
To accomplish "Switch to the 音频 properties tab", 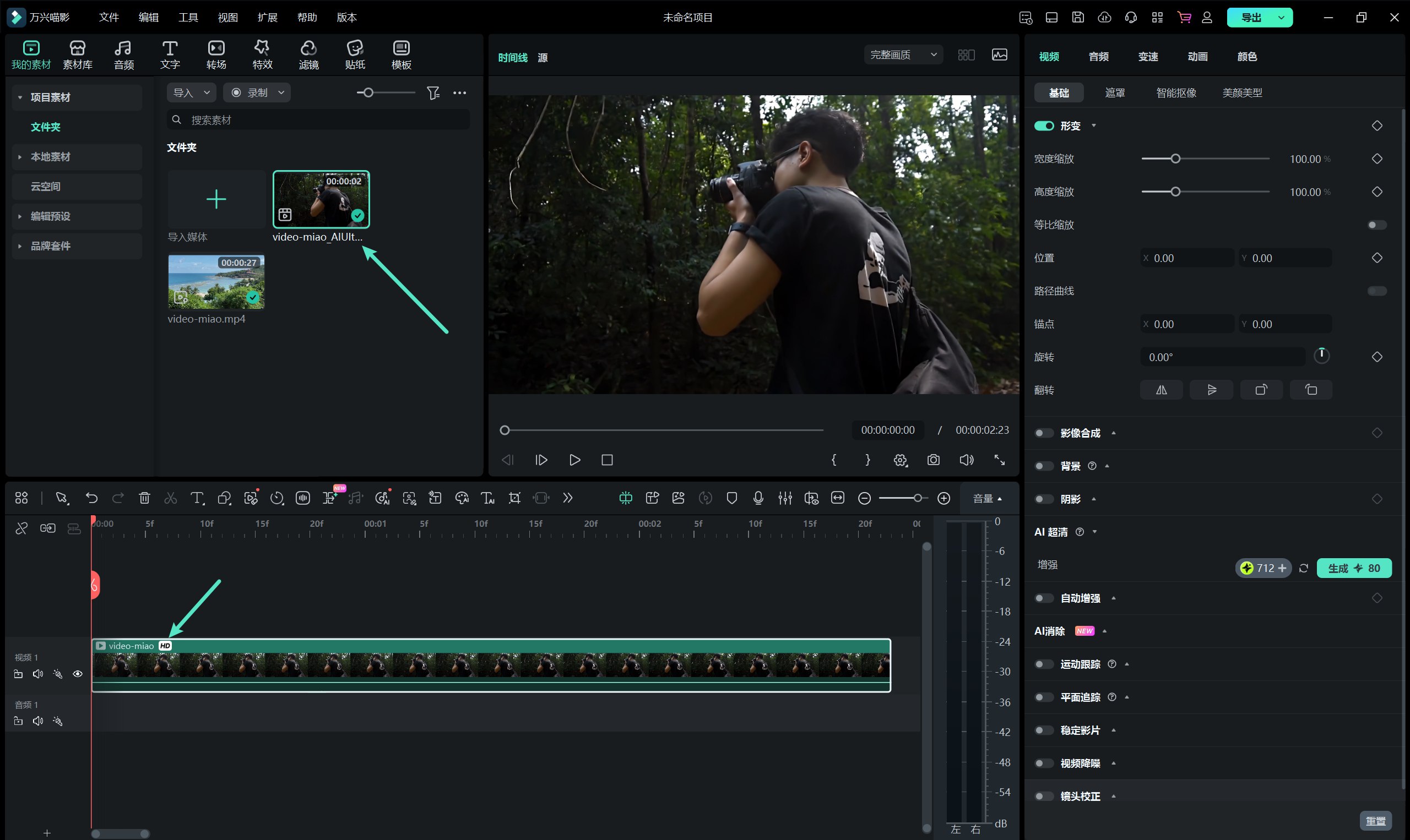I will pyautogui.click(x=1098, y=57).
